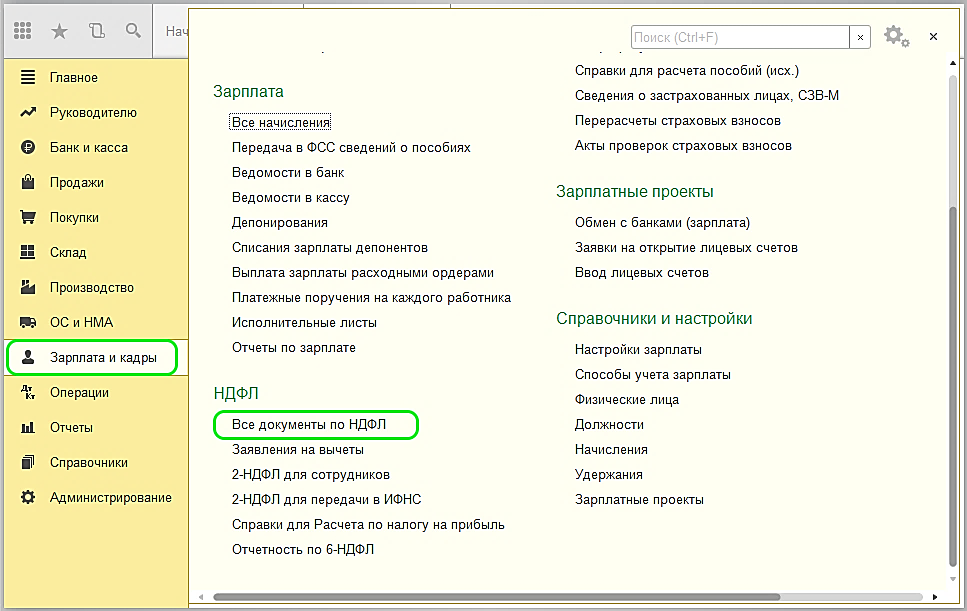Open the sections grid menu icon
This screenshot has height=611, width=967.
pyautogui.click(x=22, y=31)
